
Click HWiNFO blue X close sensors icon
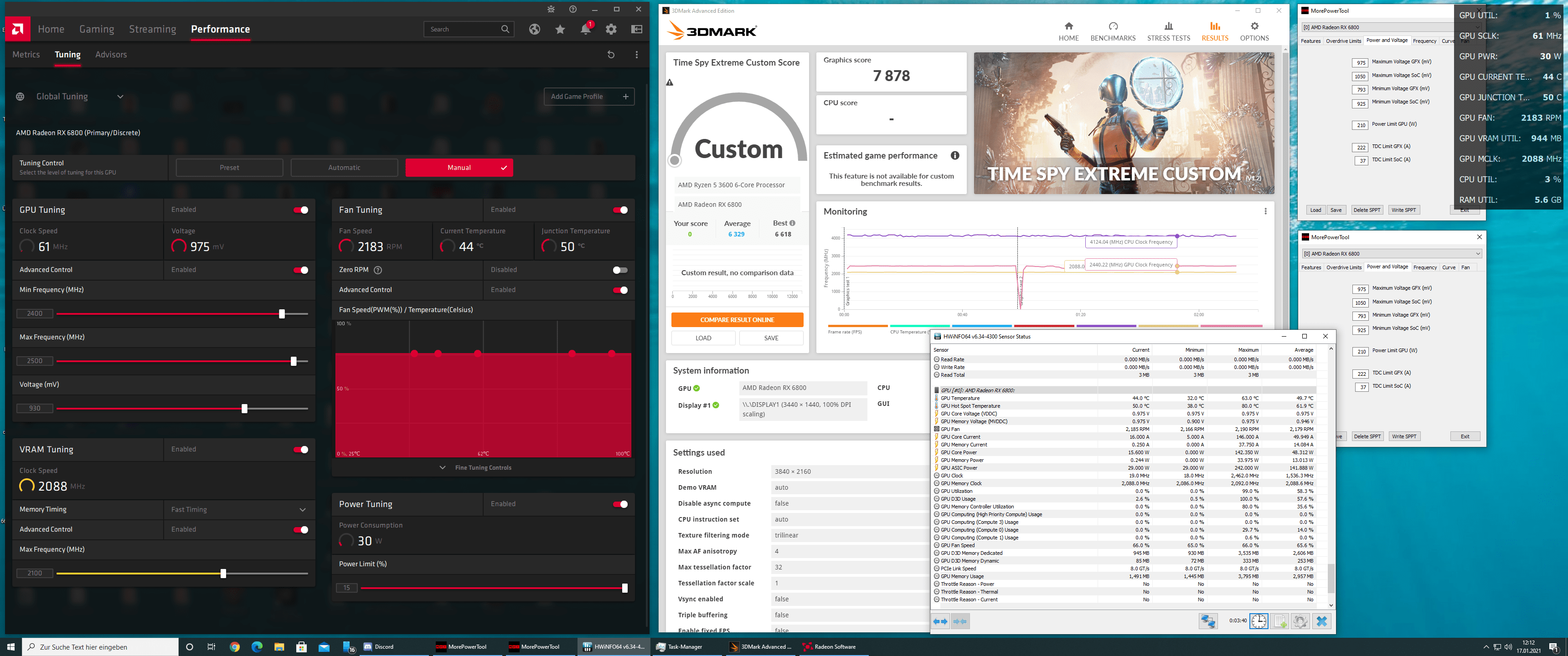(1321, 621)
